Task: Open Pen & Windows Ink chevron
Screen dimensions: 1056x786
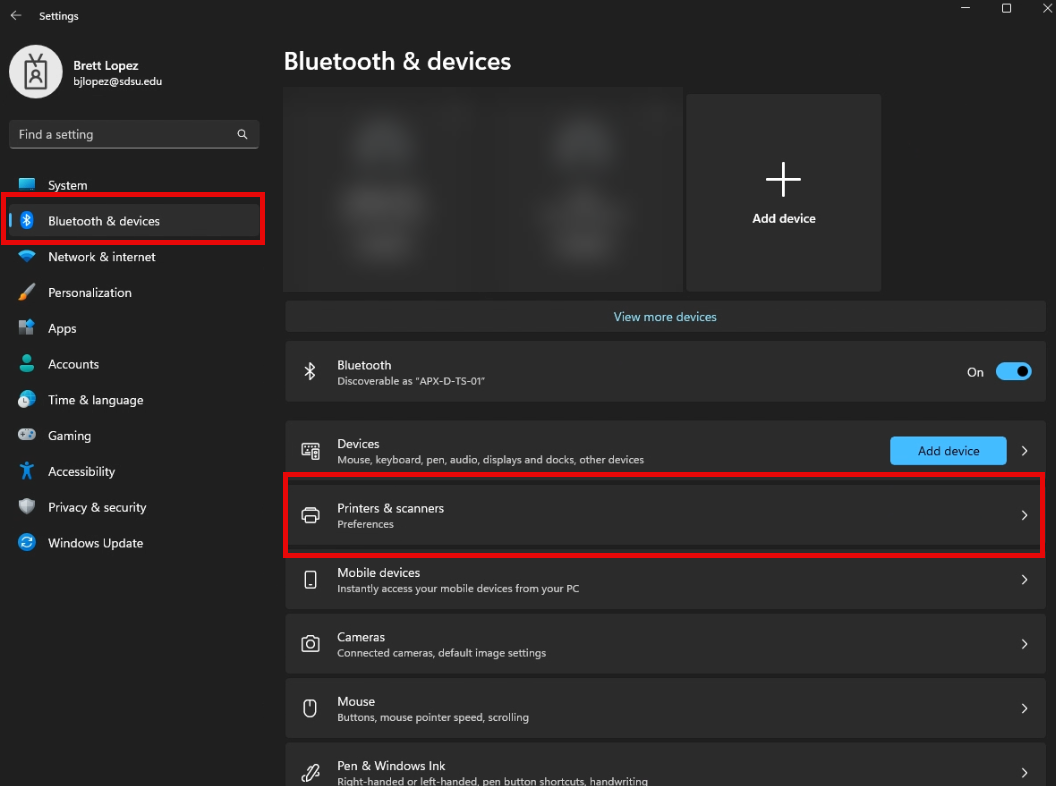Action: 1024,773
